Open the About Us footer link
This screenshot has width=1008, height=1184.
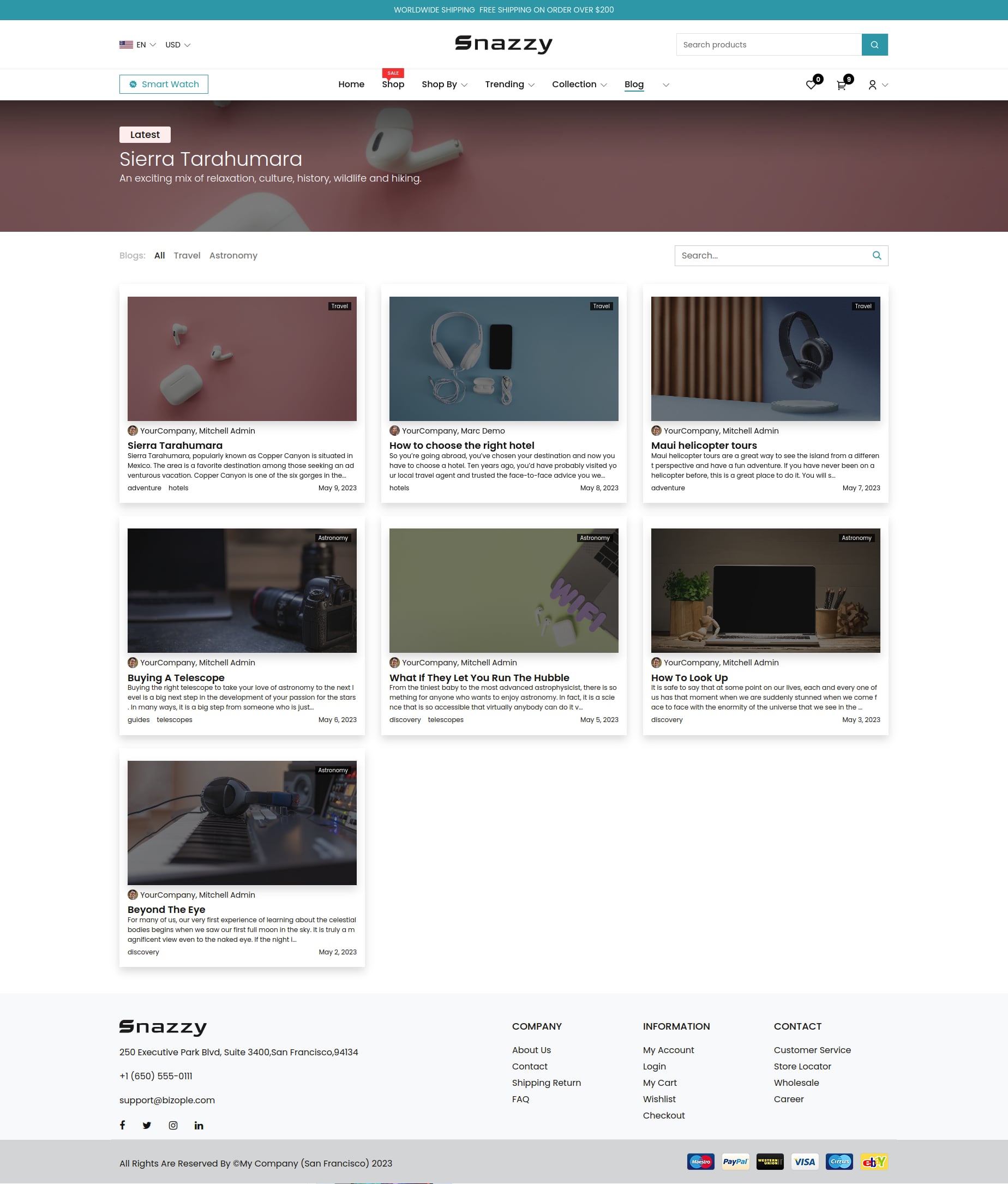[x=531, y=1050]
